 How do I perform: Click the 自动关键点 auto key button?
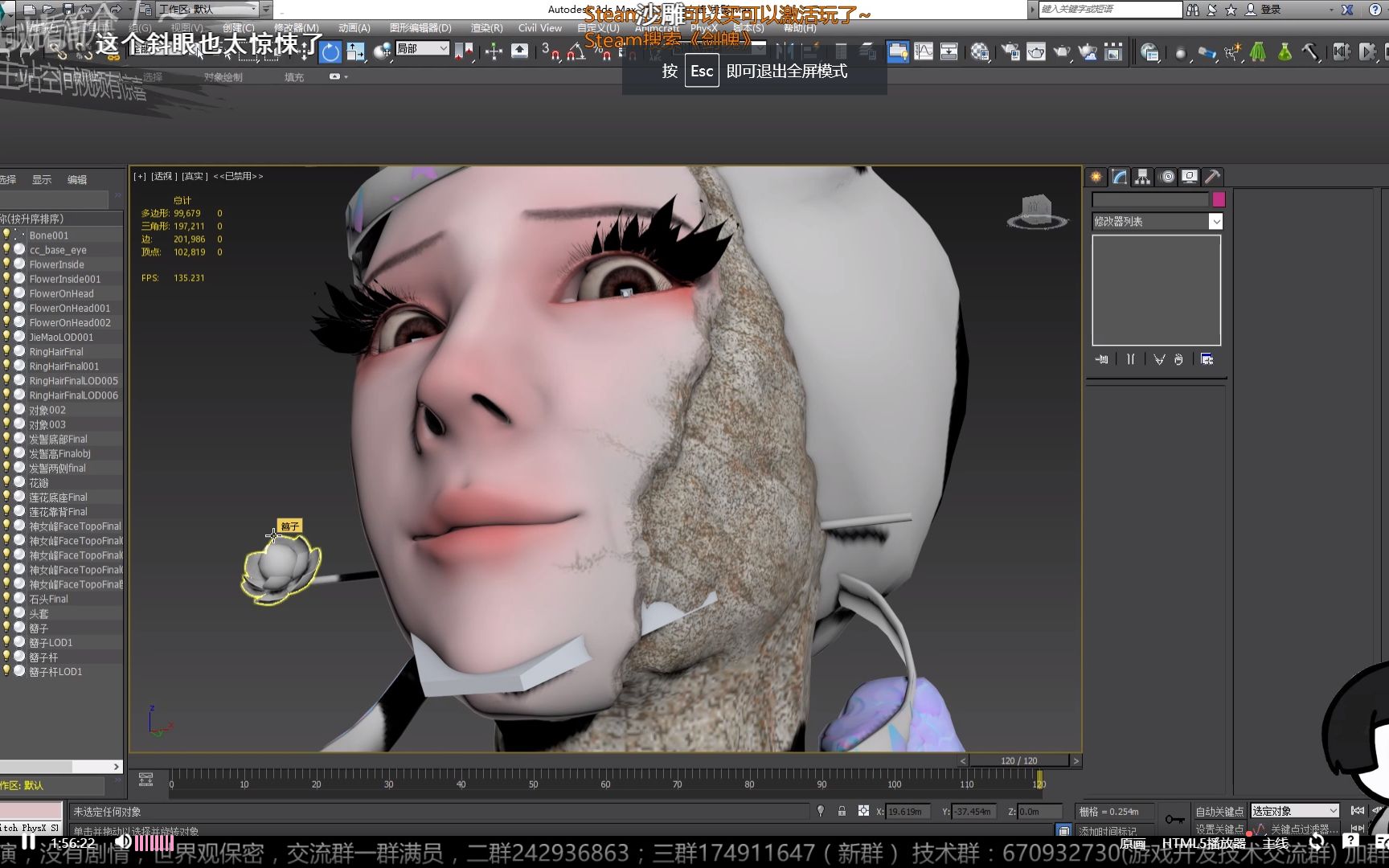(1219, 812)
